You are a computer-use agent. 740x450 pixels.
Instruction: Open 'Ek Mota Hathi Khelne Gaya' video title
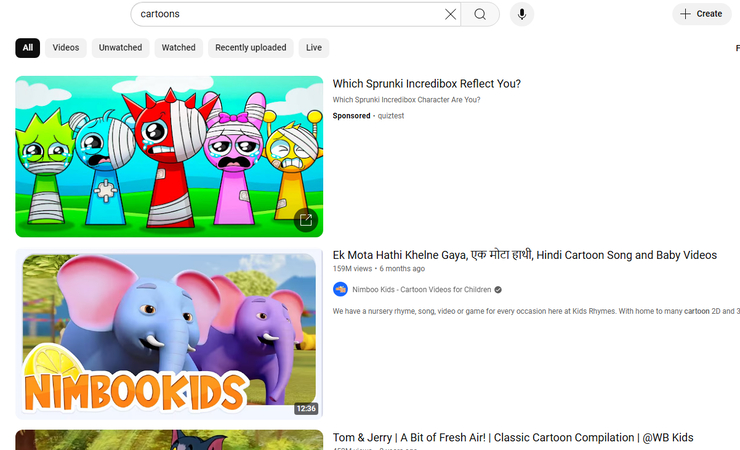click(x=525, y=255)
